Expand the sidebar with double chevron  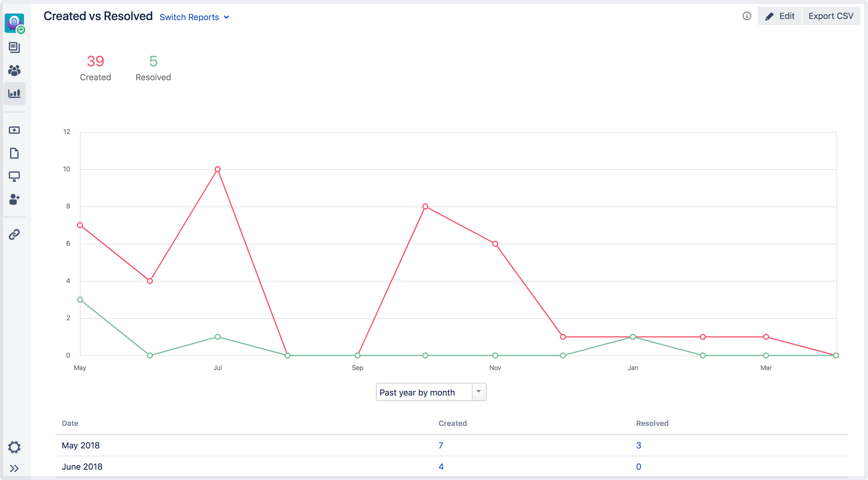pyautogui.click(x=14, y=468)
